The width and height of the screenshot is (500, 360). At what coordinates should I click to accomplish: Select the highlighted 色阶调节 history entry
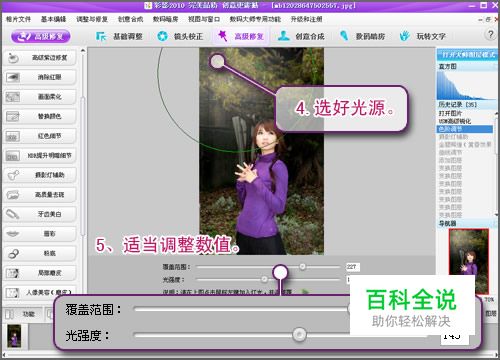coord(465,129)
